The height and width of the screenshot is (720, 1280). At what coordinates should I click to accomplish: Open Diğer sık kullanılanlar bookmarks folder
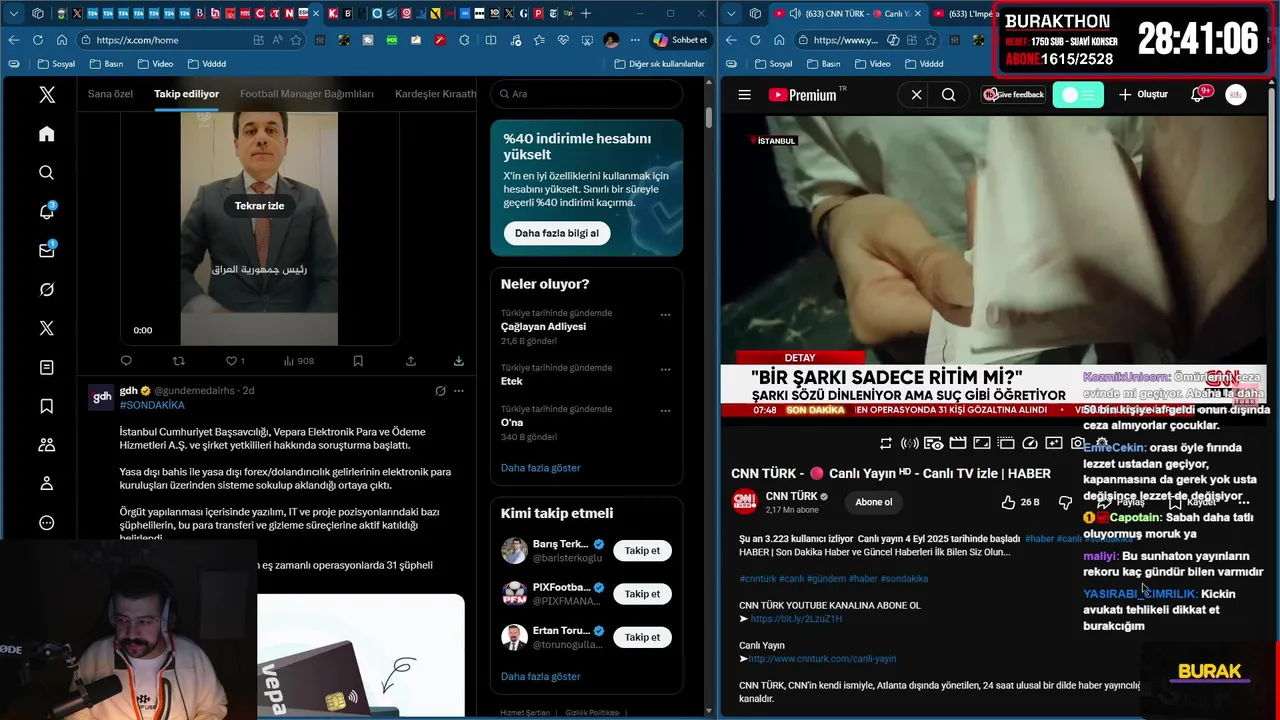pos(659,64)
